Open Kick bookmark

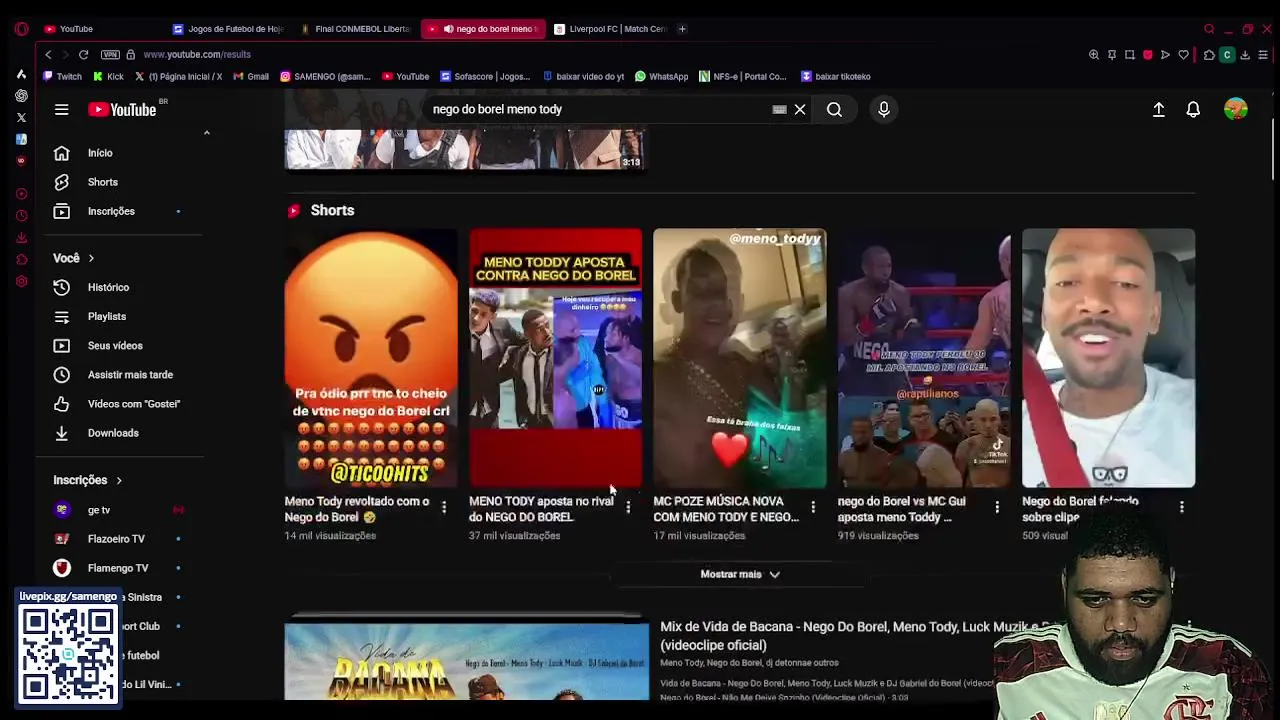coord(108,77)
